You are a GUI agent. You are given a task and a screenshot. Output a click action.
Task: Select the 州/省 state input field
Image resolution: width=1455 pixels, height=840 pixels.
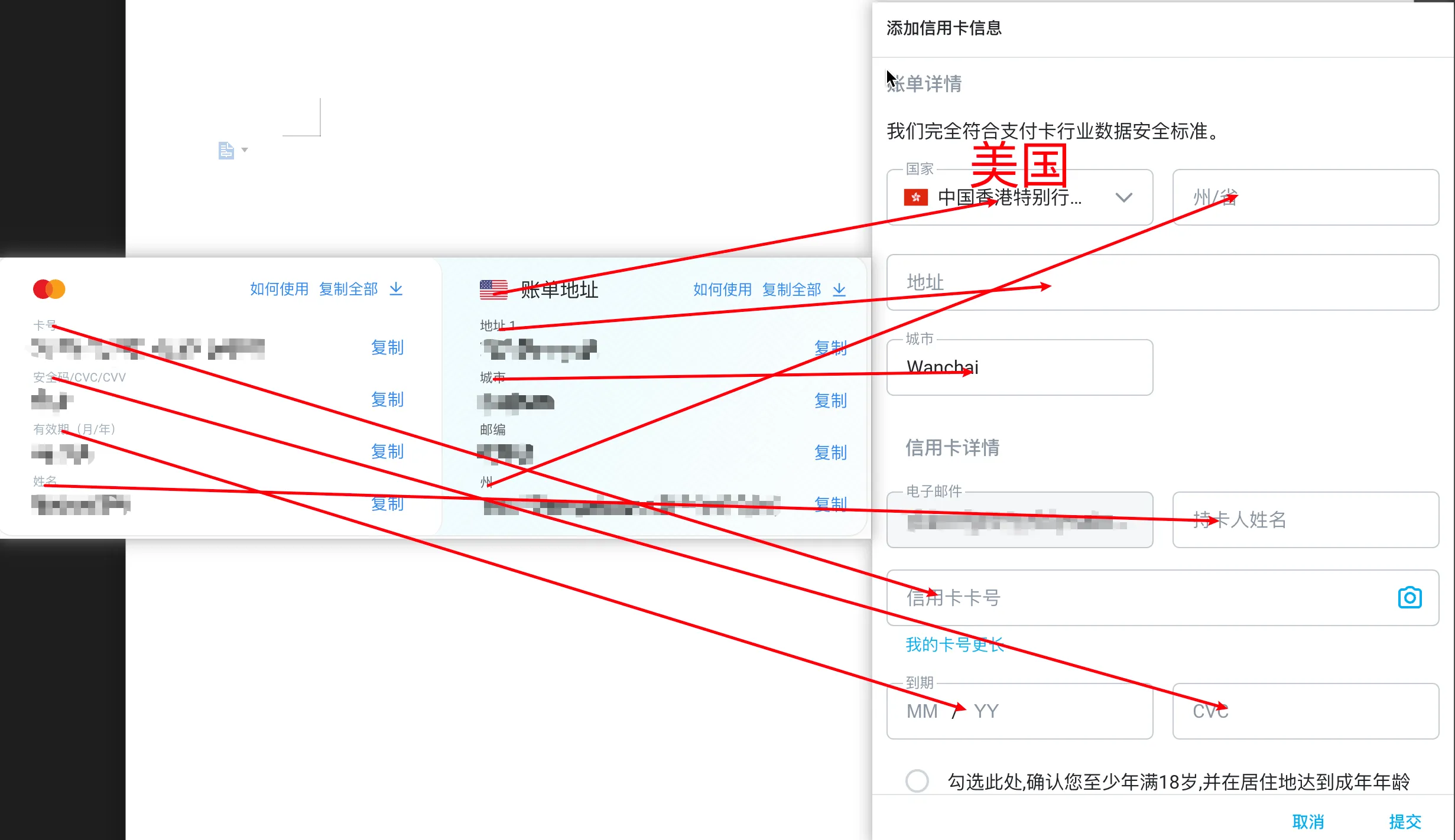pyautogui.click(x=1305, y=197)
